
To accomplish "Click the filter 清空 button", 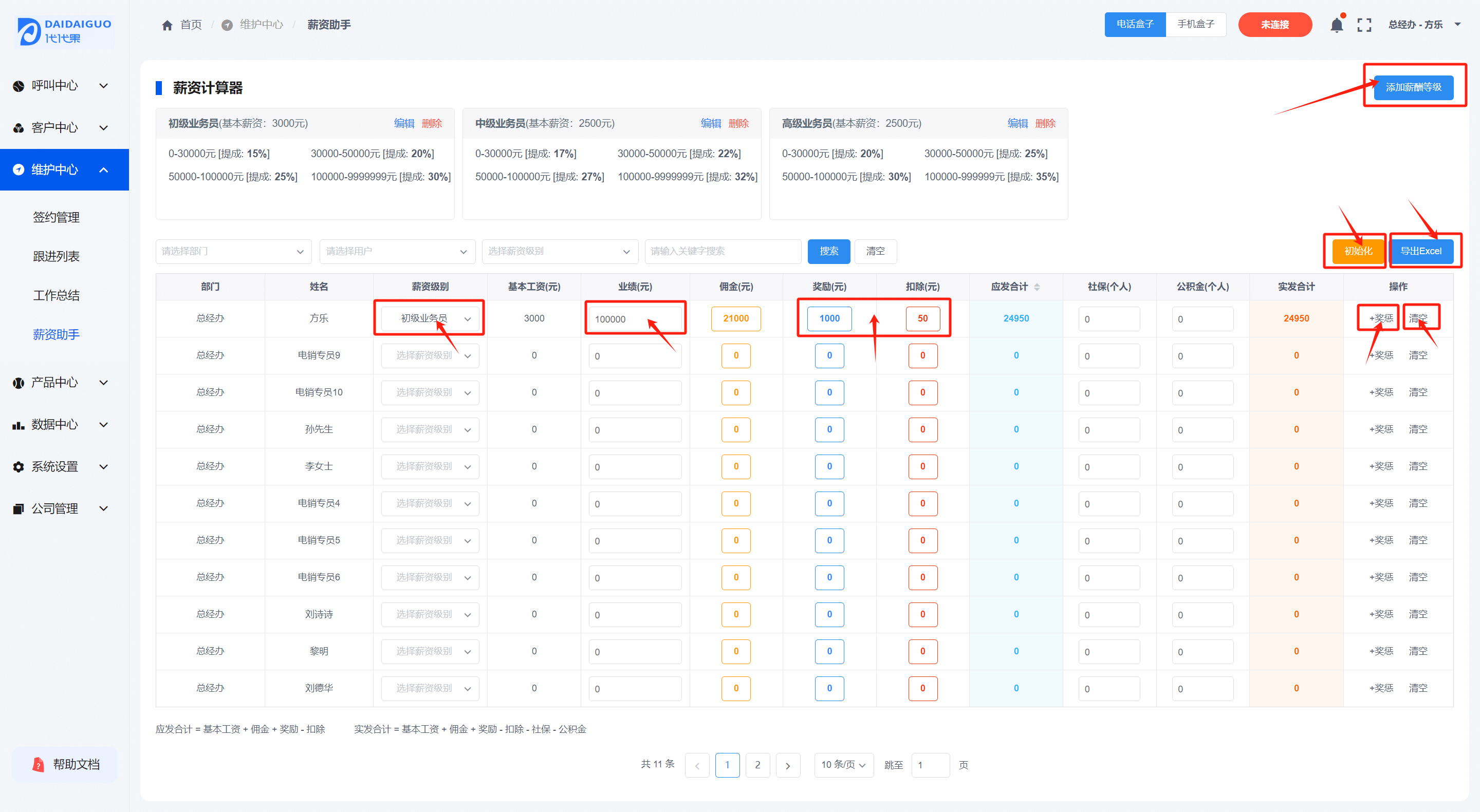I will click(876, 252).
